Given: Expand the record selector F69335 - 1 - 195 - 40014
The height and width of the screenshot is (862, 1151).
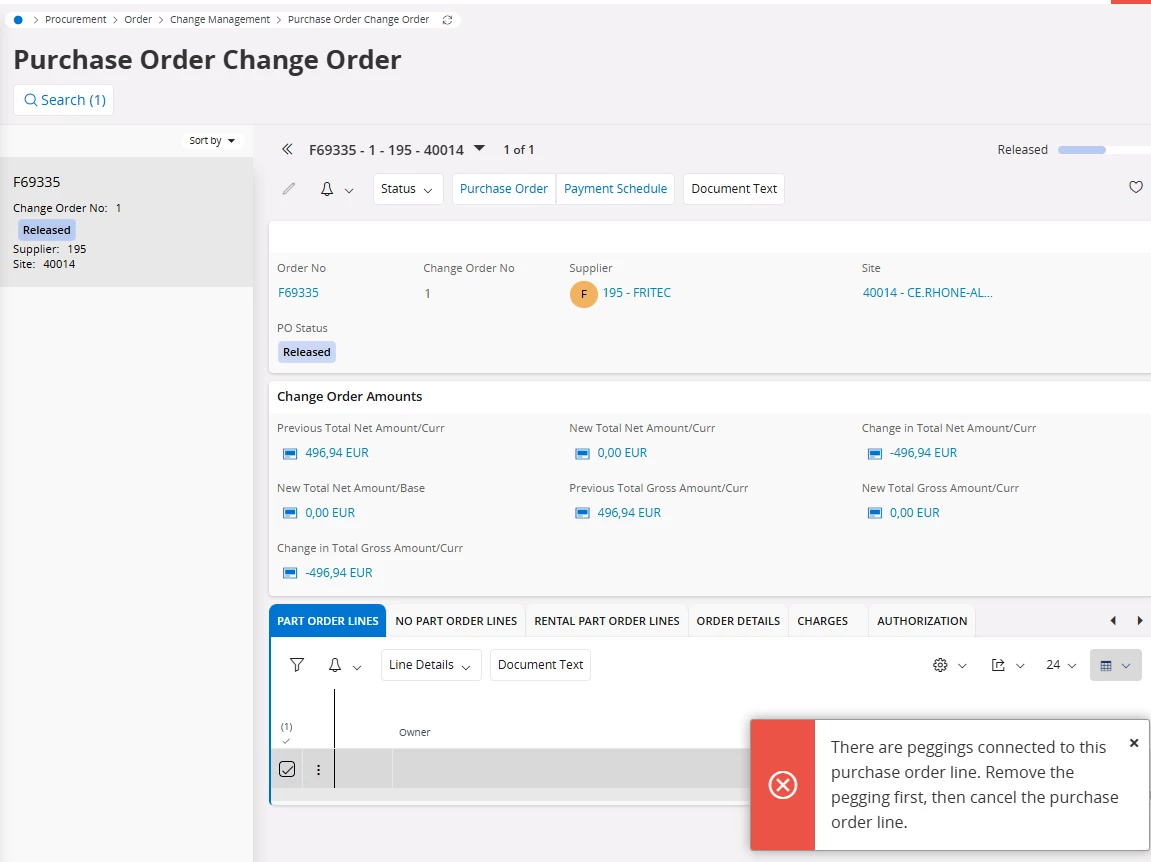Looking at the screenshot, I should tap(479, 148).
